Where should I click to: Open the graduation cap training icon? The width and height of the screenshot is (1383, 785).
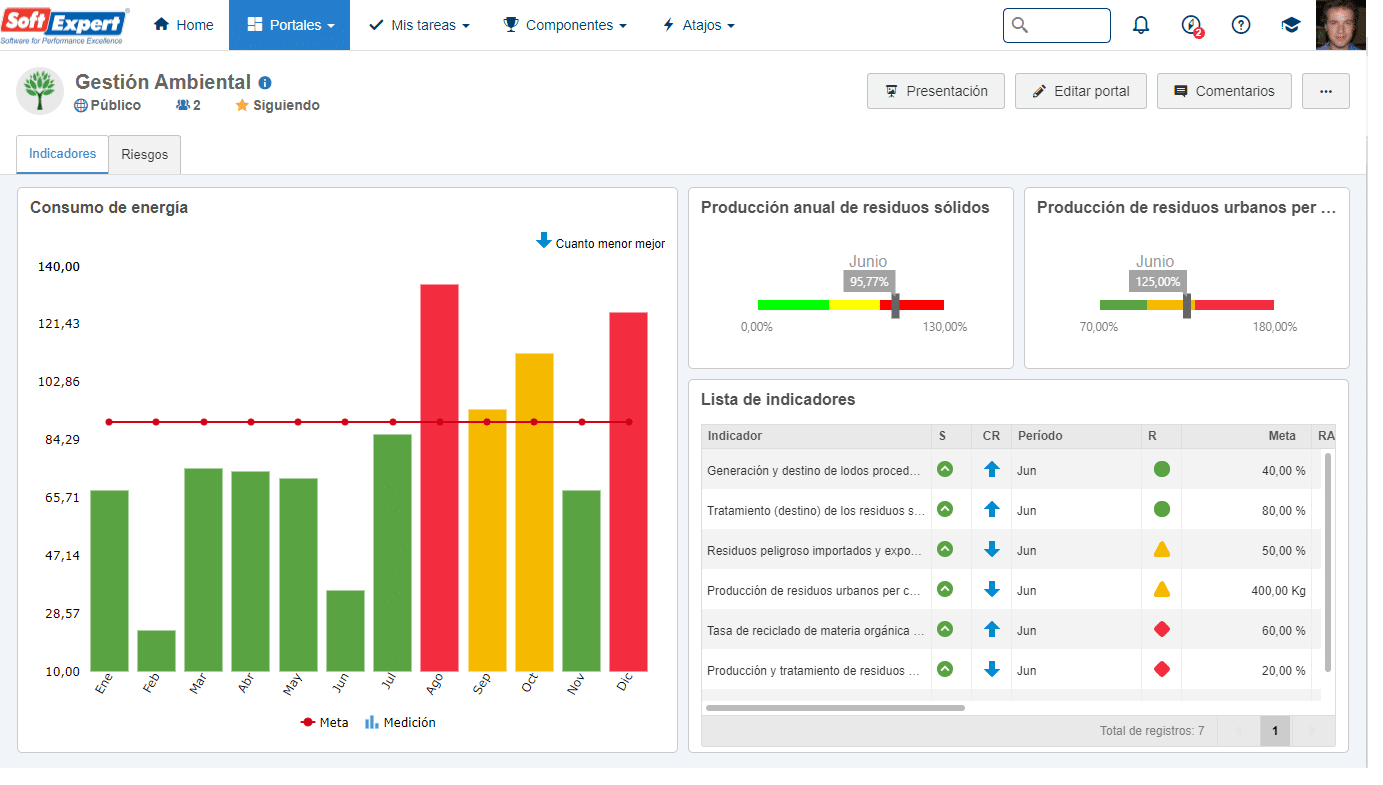click(1291, 25)
